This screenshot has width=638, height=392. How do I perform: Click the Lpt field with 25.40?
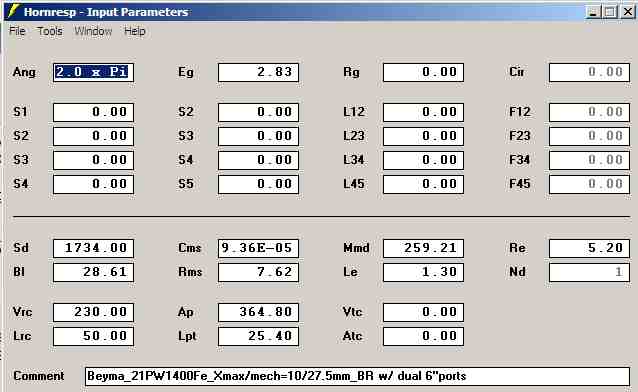click(x=258, y=337)
